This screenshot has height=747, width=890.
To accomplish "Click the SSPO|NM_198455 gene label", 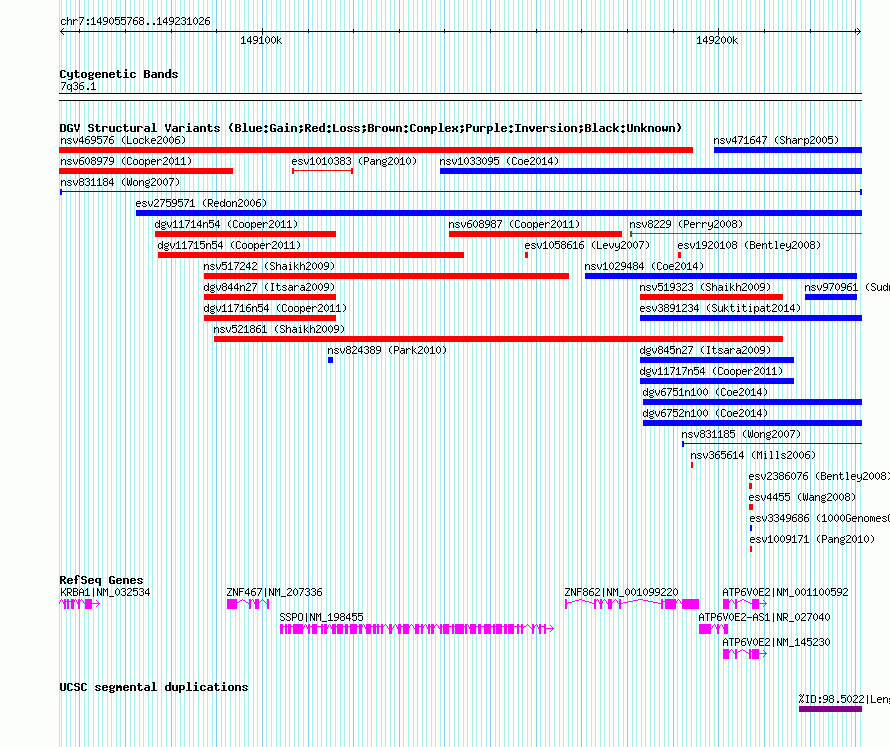I will [322, 618].
